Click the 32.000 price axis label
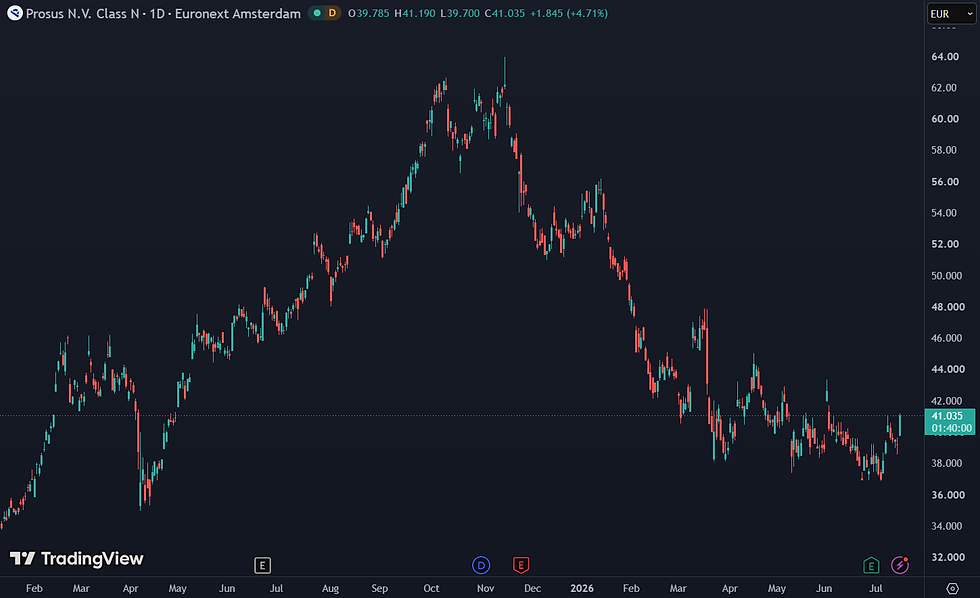Screen dimensions: 980x598 [948, 557]
